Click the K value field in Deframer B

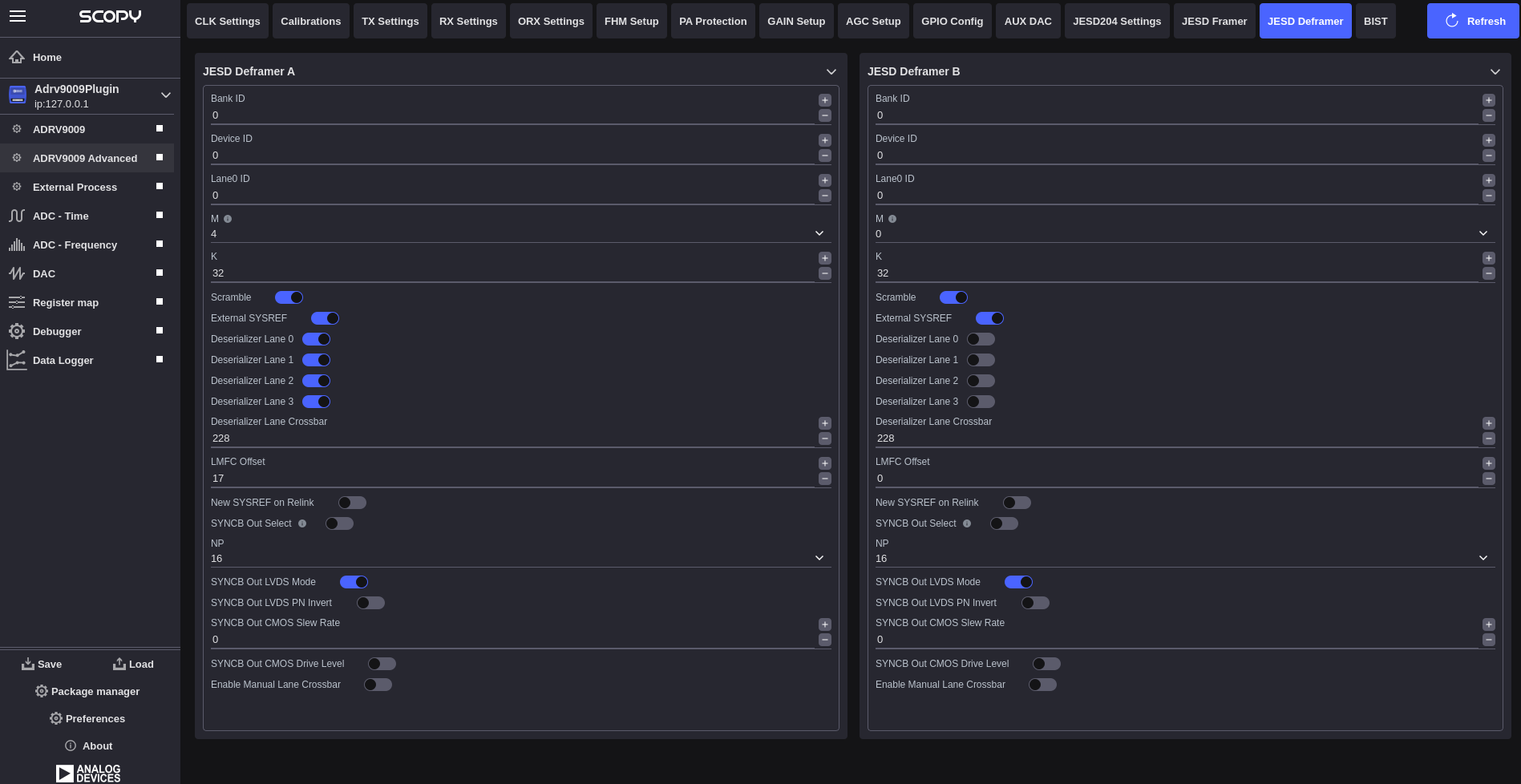[1176, 273]
